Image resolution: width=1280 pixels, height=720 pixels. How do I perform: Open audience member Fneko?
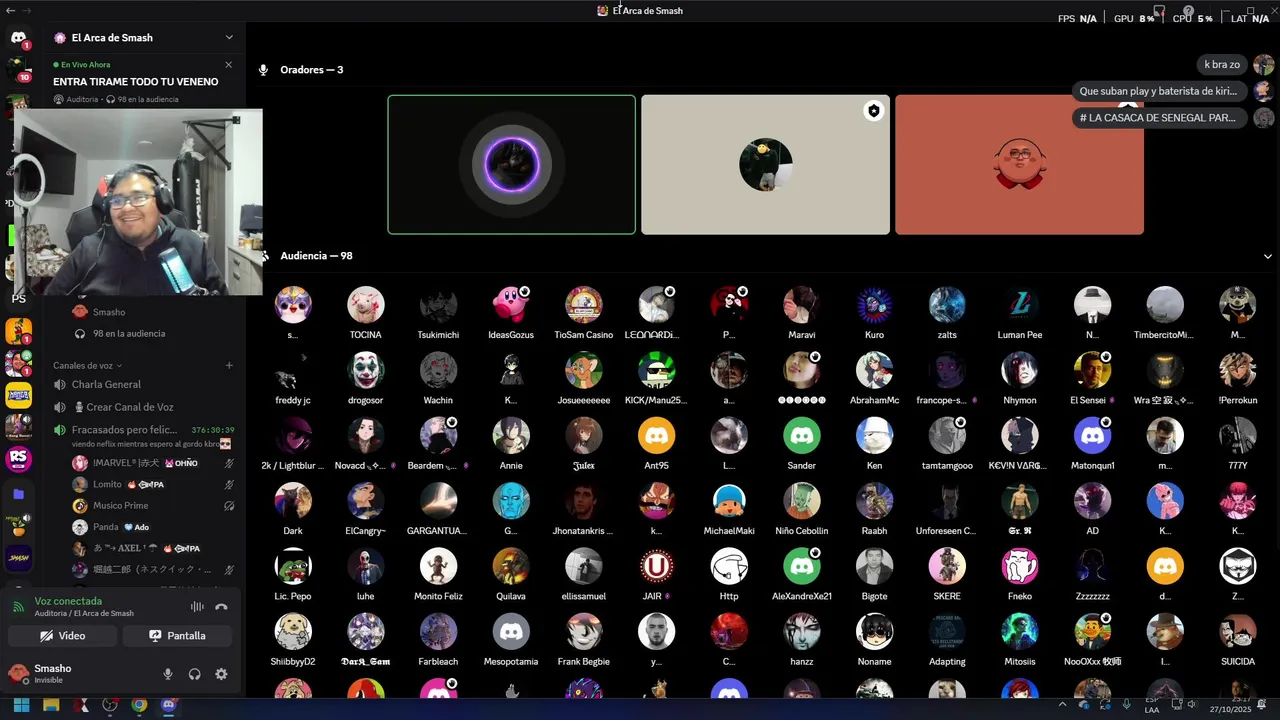click(1019, 574)
